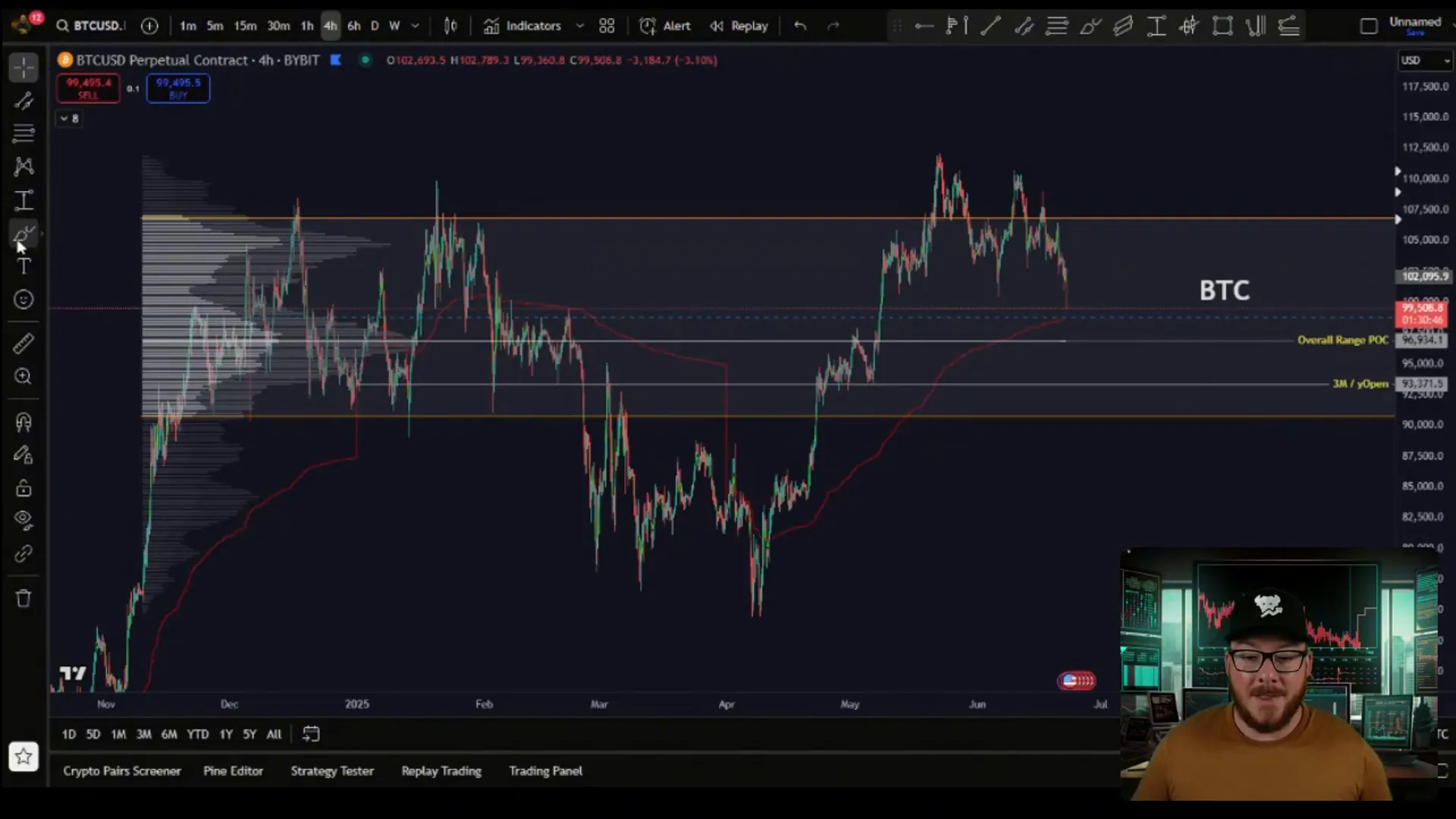Open the chart type candles selector
1456x819 pixels.
(x=450, y=26)
